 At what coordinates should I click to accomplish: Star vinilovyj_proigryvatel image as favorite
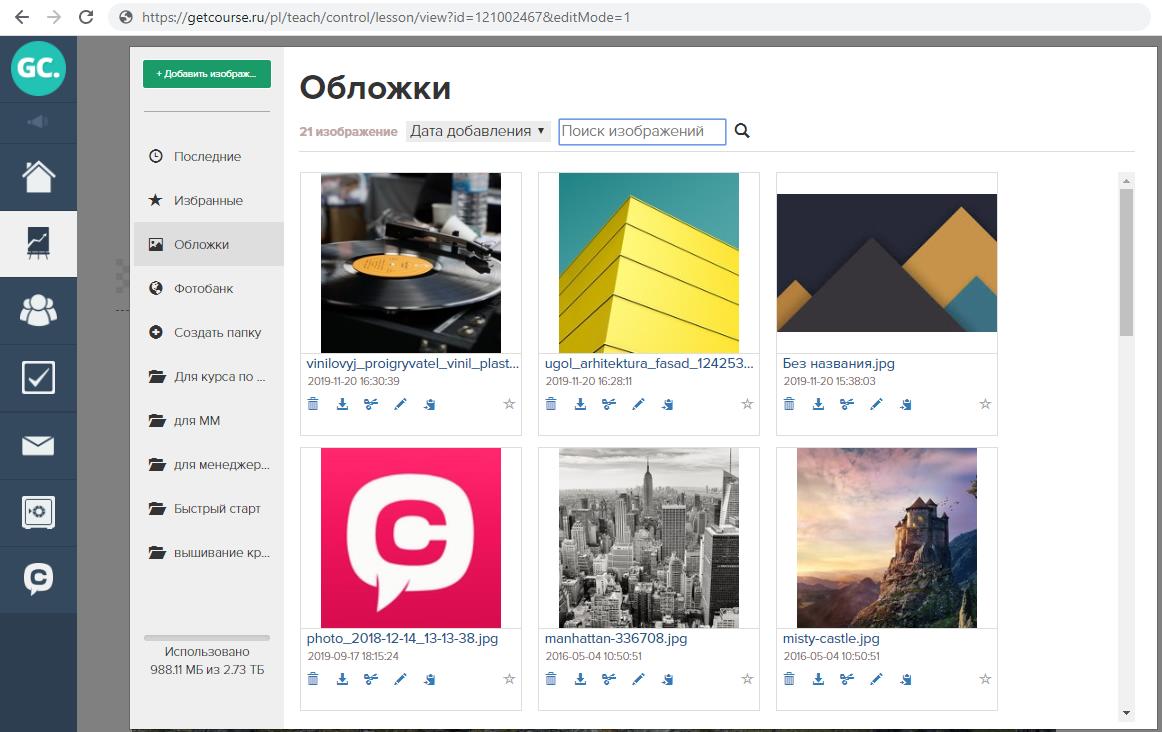pos(509,404)
